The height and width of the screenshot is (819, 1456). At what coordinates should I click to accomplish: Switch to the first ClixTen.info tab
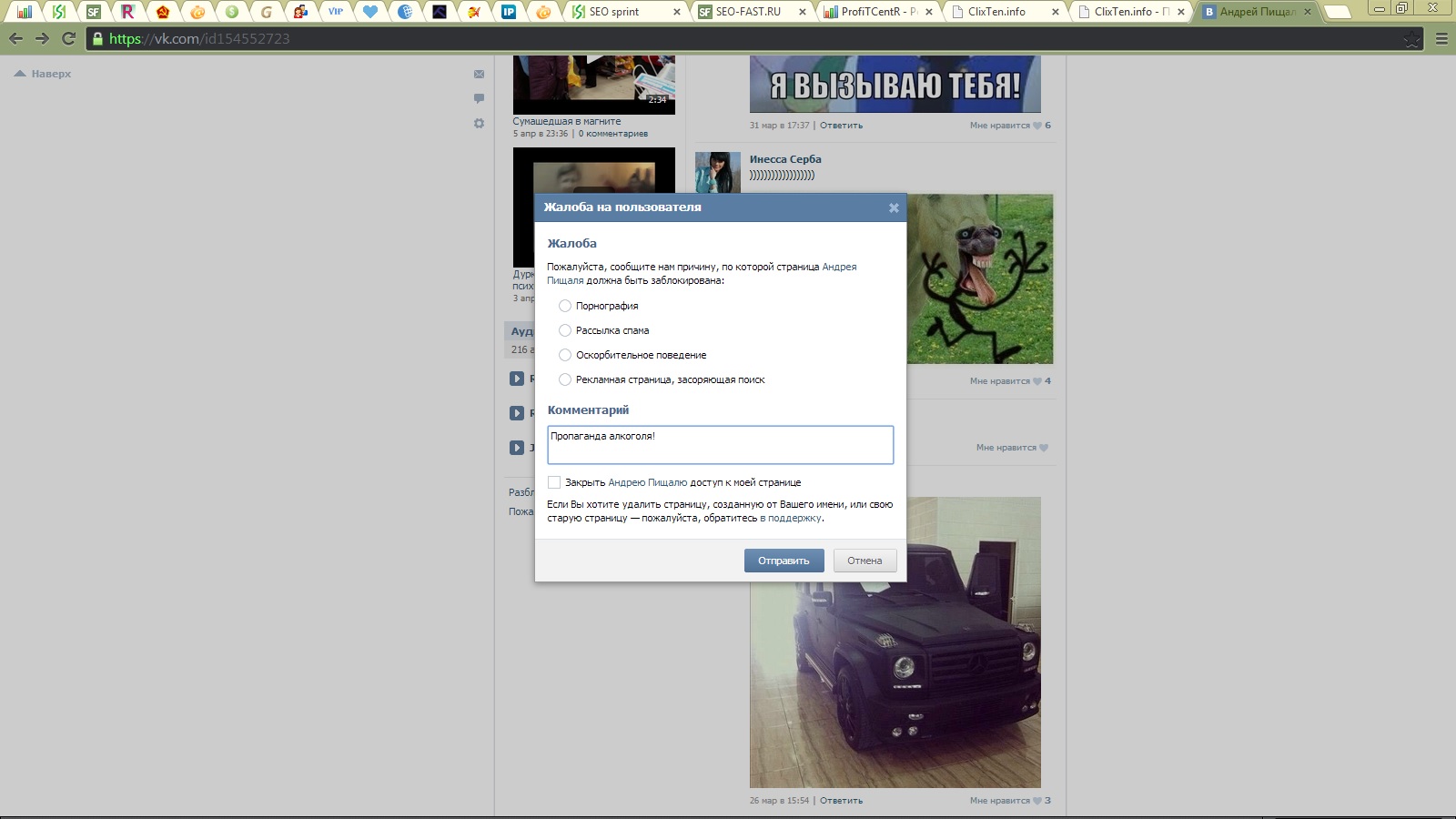coord(1004,12)
